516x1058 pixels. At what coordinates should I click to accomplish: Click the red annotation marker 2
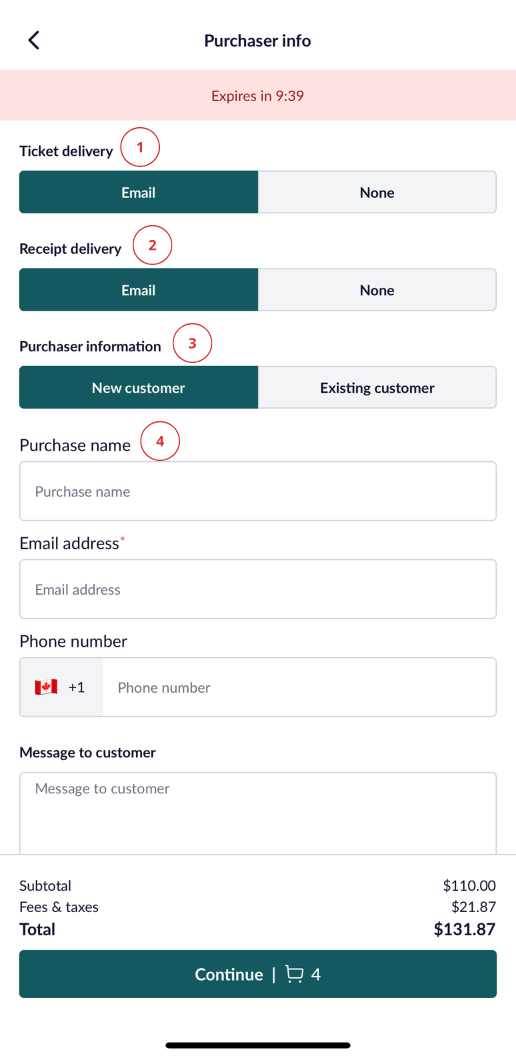point(152,245)
